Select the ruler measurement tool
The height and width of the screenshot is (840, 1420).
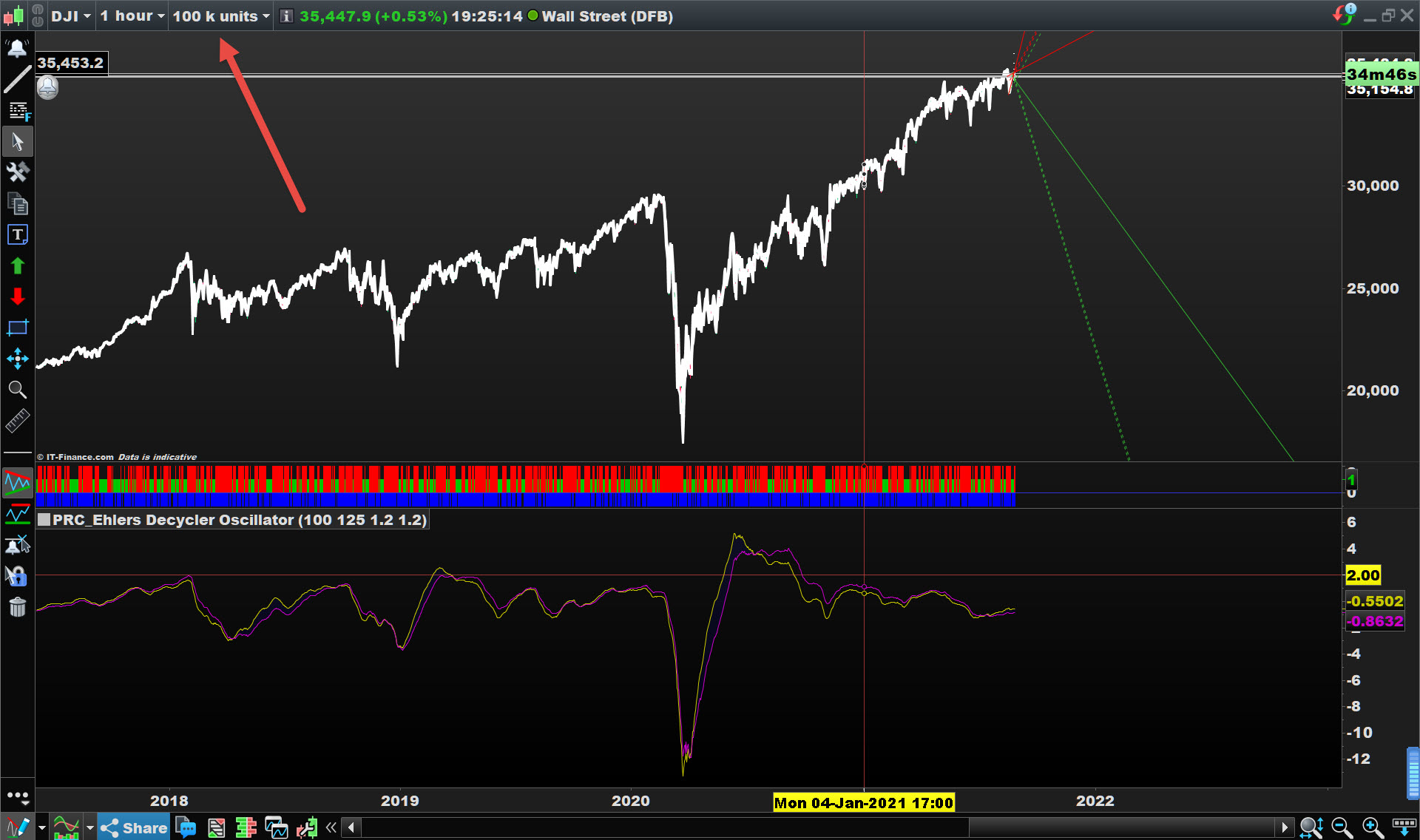click(x=17, y=421)
